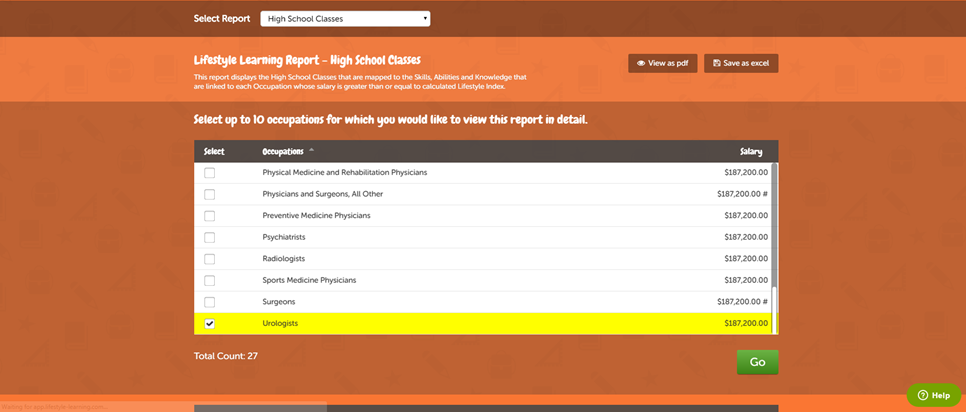Click the eye icon in View as pdf
Image resolution: width=966 pixels, height=412 pixels.
click(x=641, y=63)
